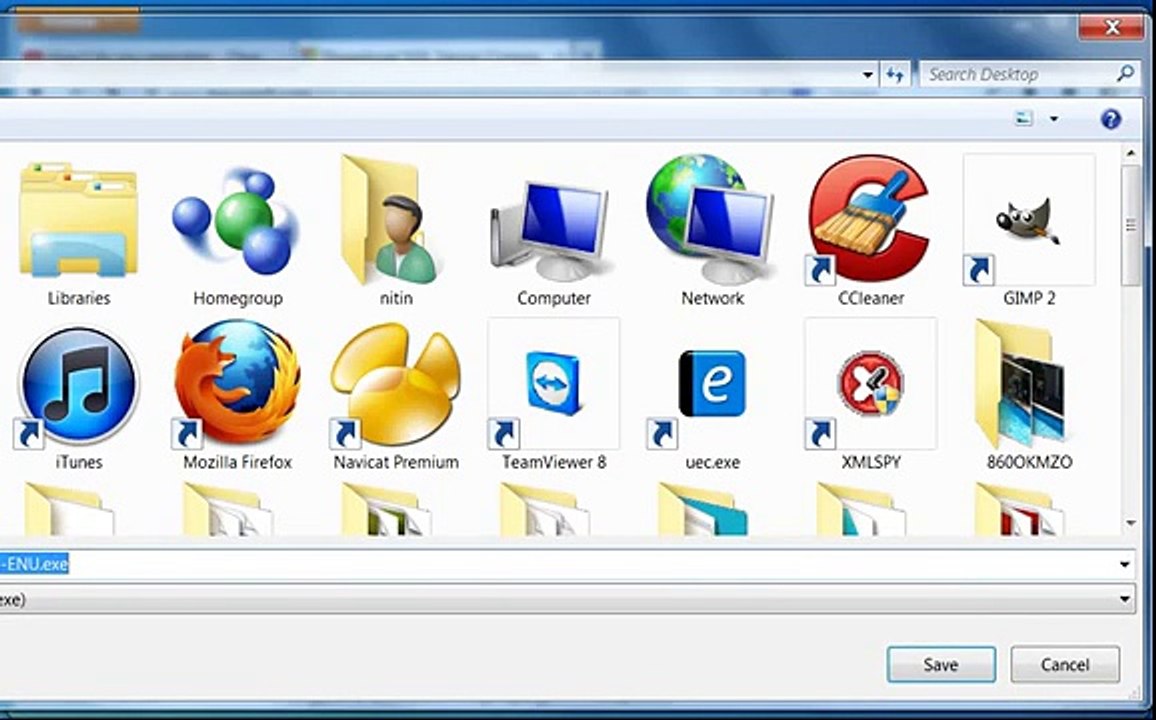
Task: Select the iTunes shortcut icon
Action: [x=78, y=385]
